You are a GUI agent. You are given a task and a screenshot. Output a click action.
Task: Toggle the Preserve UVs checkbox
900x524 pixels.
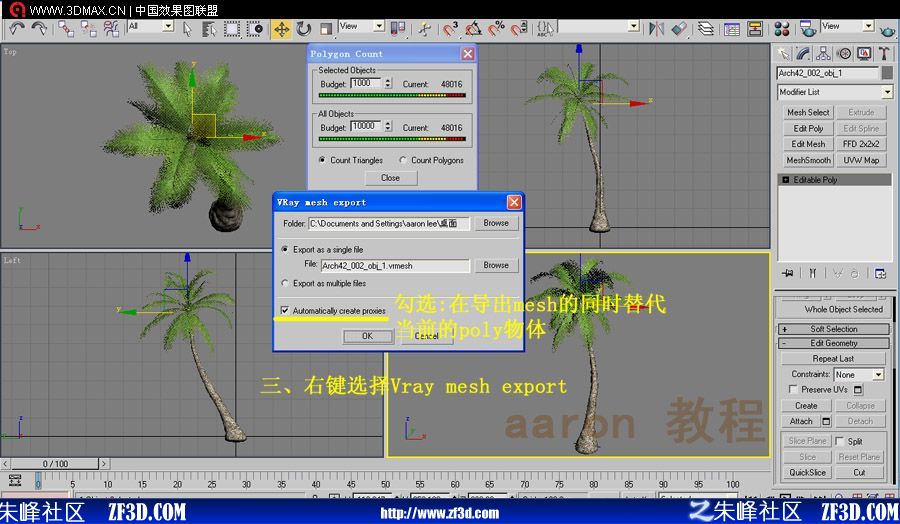pyautogui.click(x=793, y=389)
